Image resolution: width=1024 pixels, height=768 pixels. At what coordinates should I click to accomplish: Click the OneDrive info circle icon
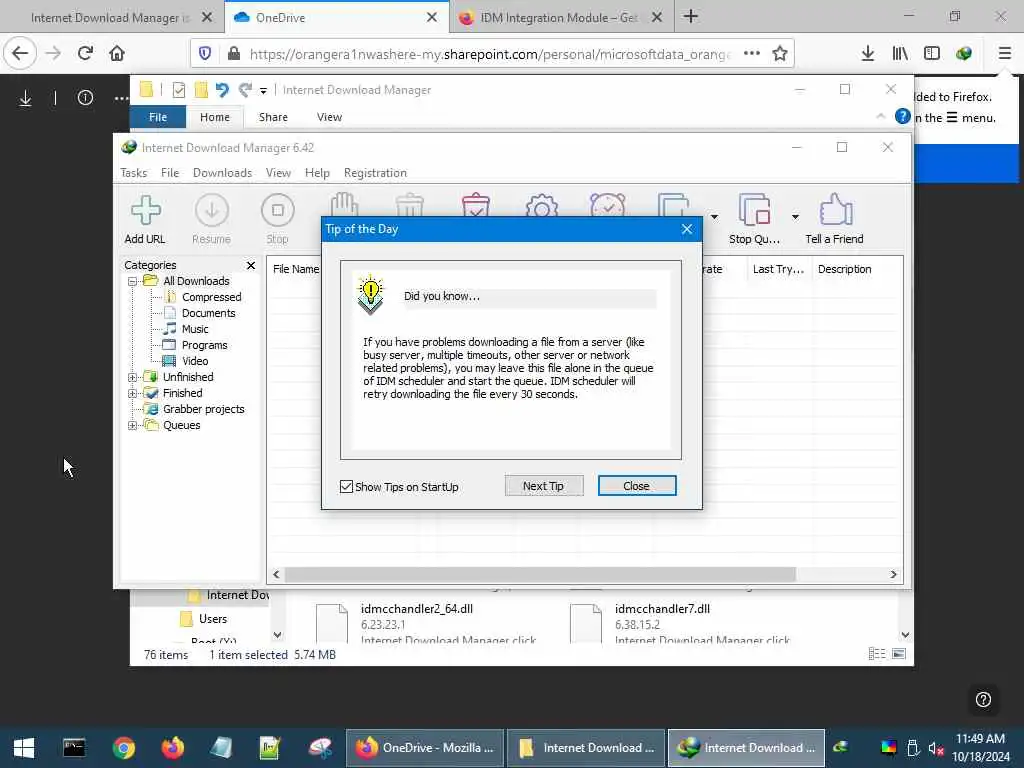tap(86, 98)
